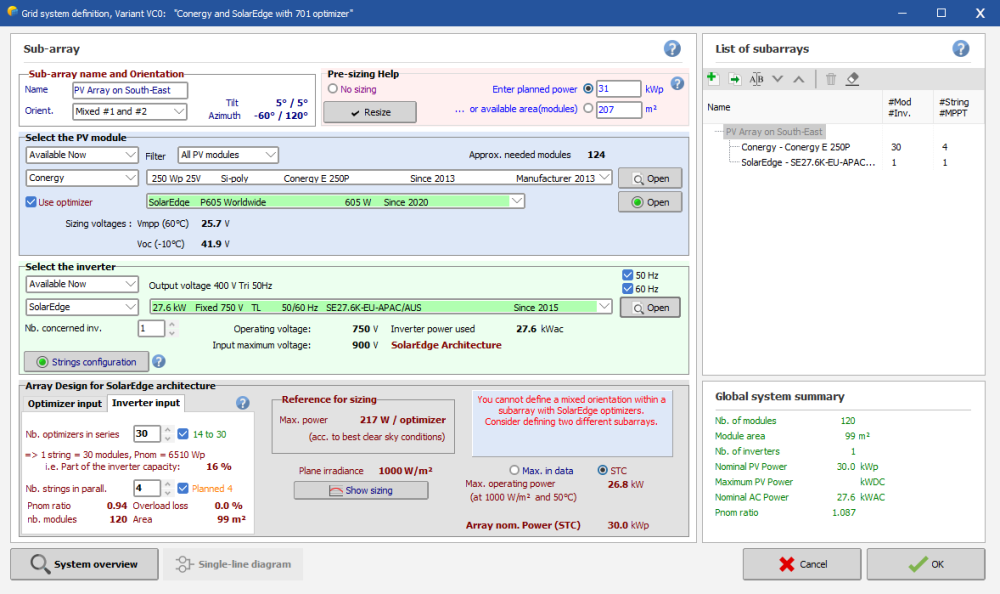The height and width of the screenshot is (594, 1000).
Task: Move subarray down in the list
Action: pos(778,79)
